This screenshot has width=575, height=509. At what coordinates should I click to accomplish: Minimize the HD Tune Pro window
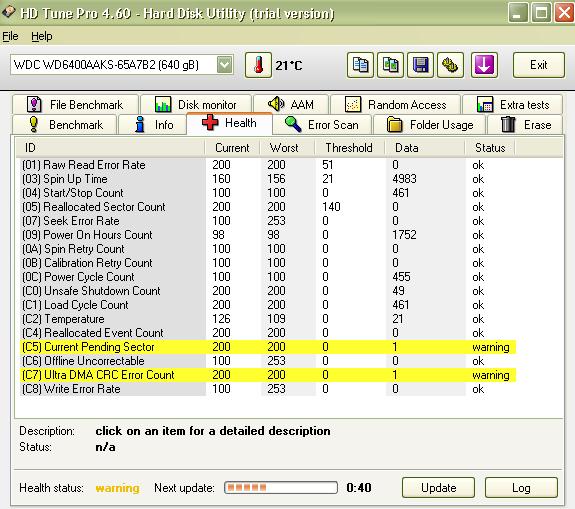pyautogui.click(x=518, y=13)
